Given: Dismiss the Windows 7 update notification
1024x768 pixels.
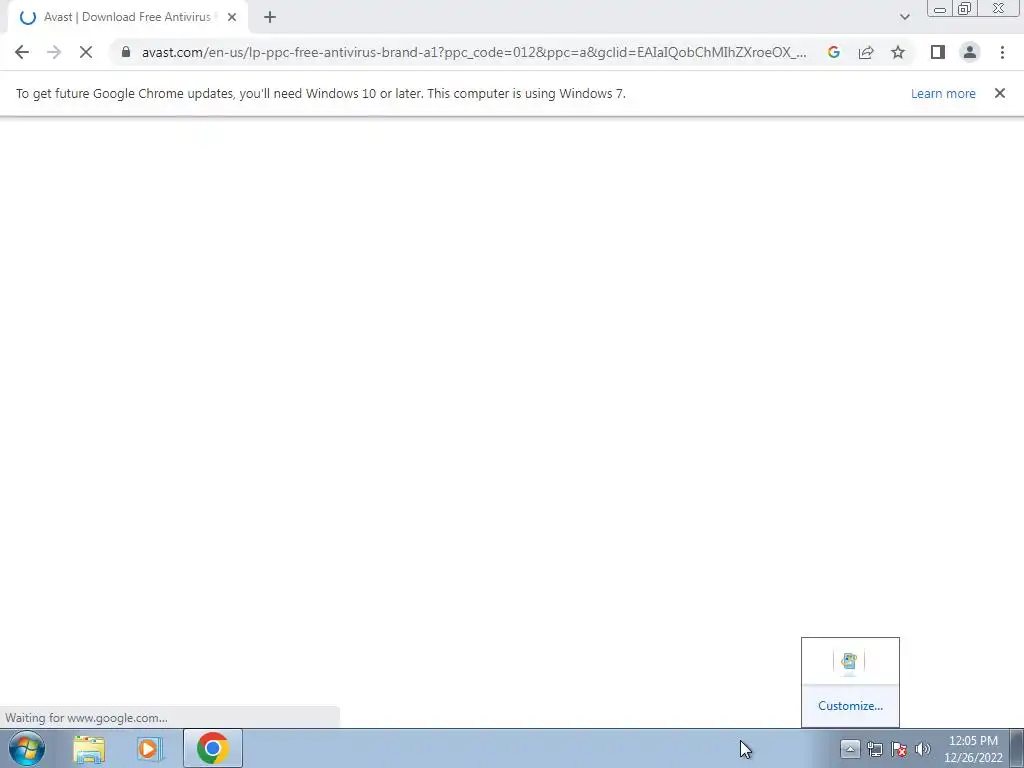Looking at the screenshot, I should pos(1000,93).
